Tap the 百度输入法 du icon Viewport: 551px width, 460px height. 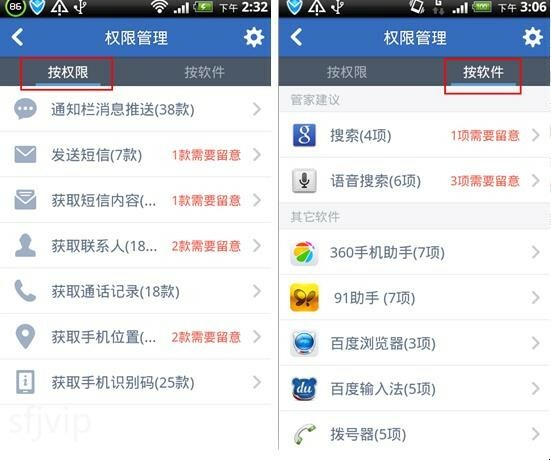(304, 389)
